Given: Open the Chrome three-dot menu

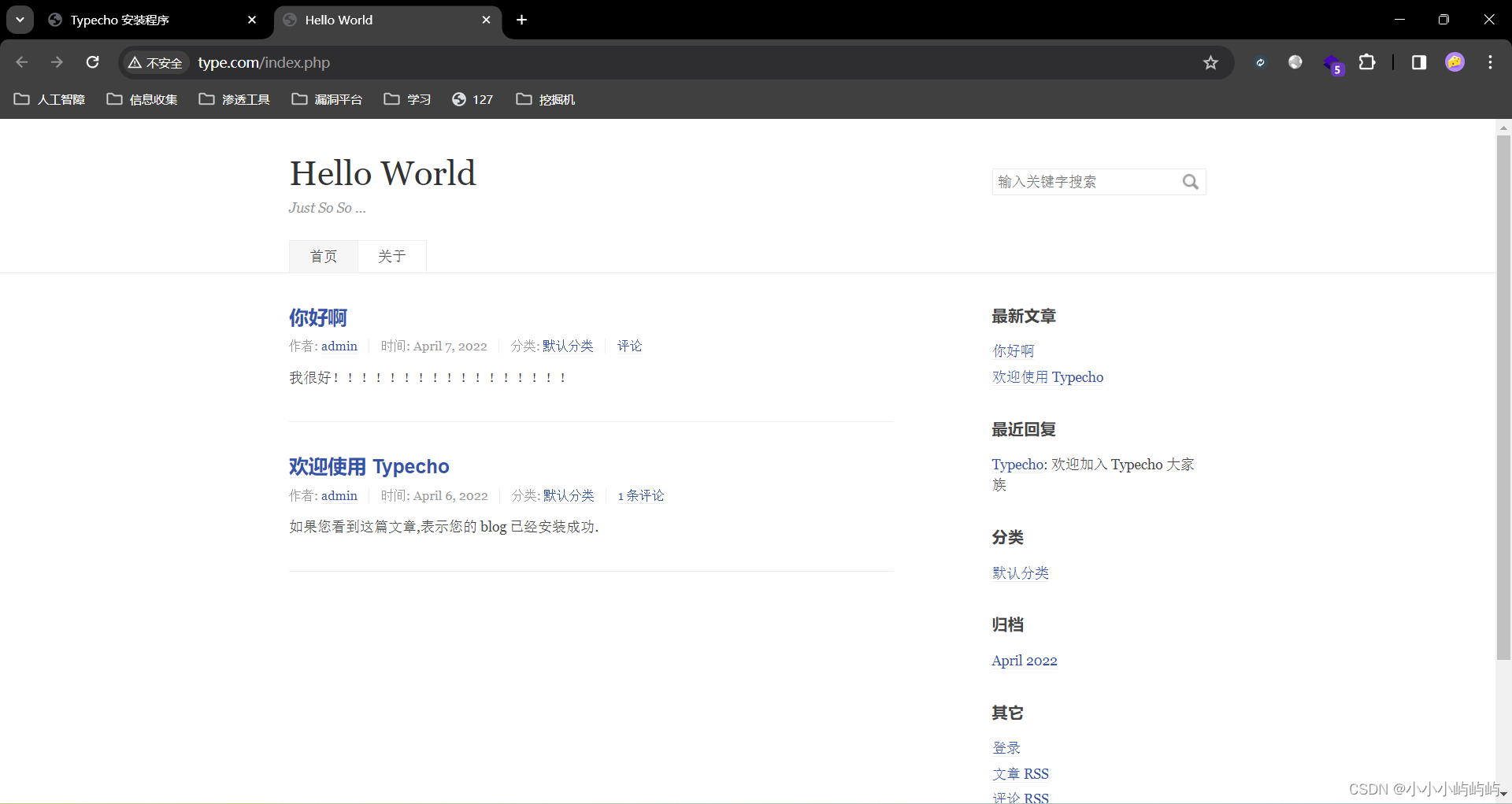Looking at the screenshot, I should 1490,62.
